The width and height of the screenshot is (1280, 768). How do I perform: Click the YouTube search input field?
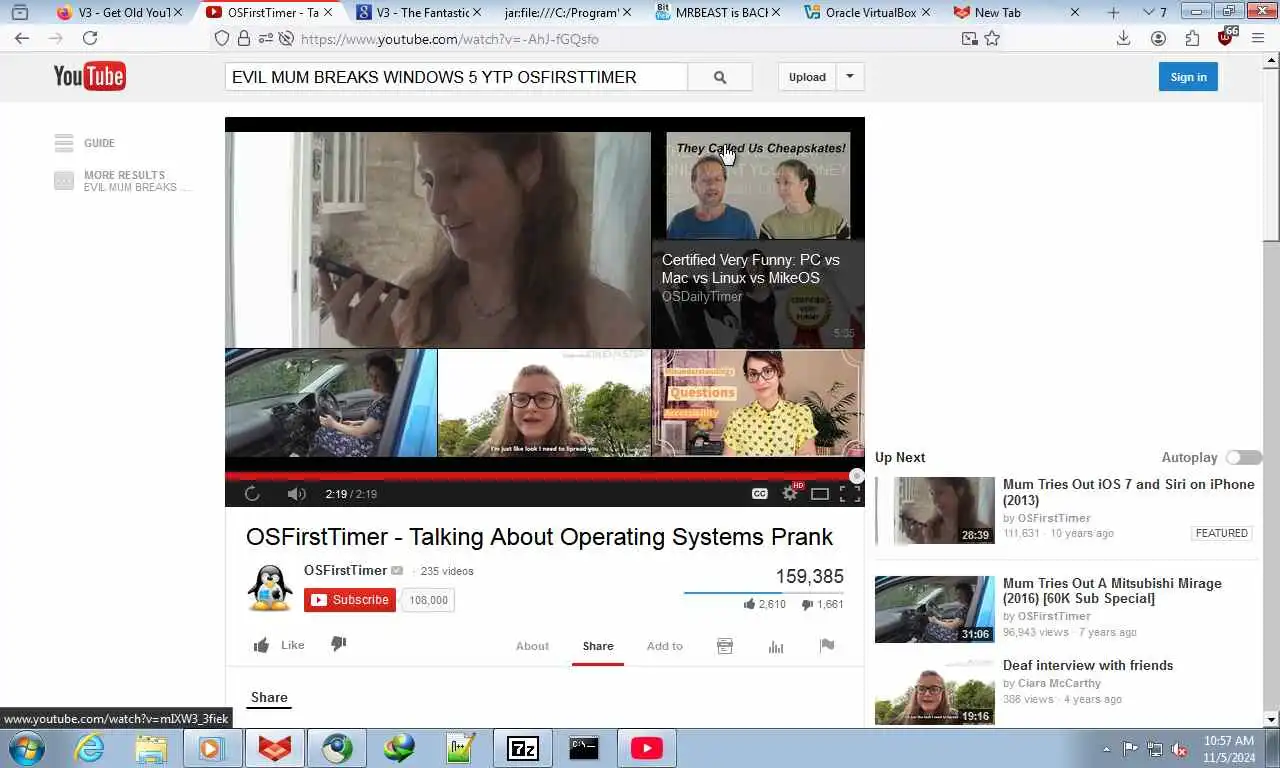point(456,77)
